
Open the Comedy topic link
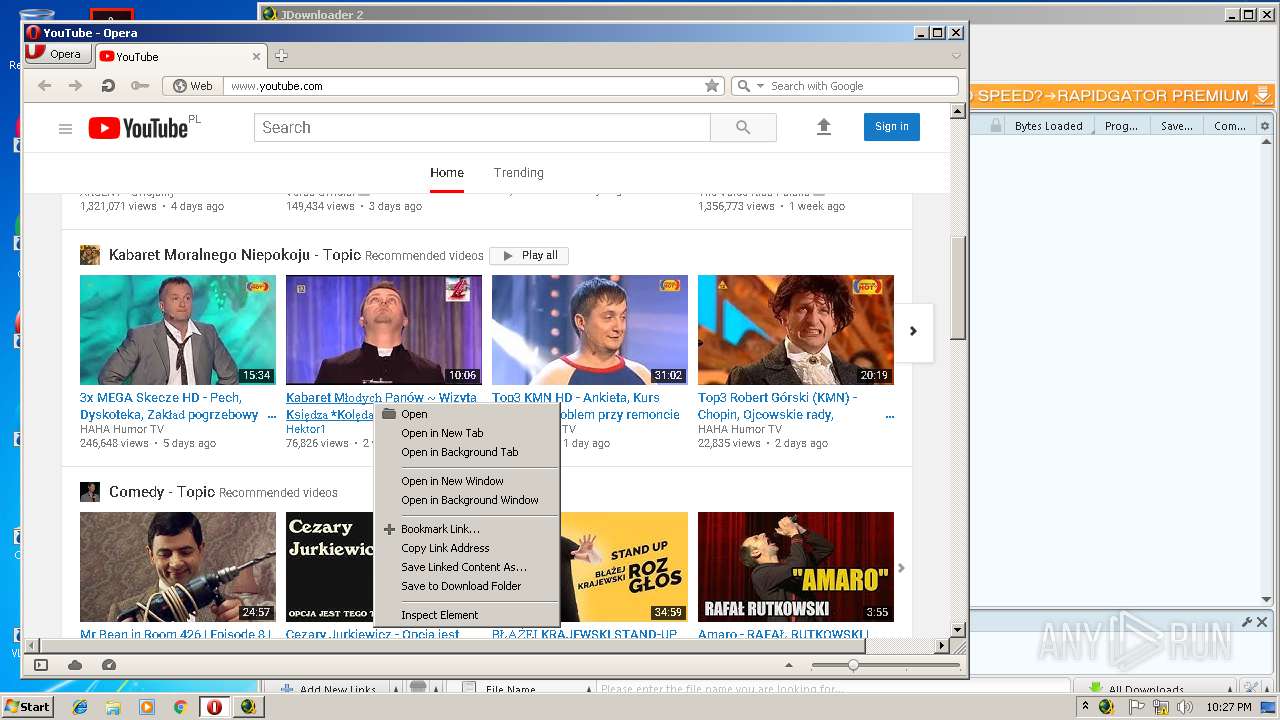click(x=162, y=492)
